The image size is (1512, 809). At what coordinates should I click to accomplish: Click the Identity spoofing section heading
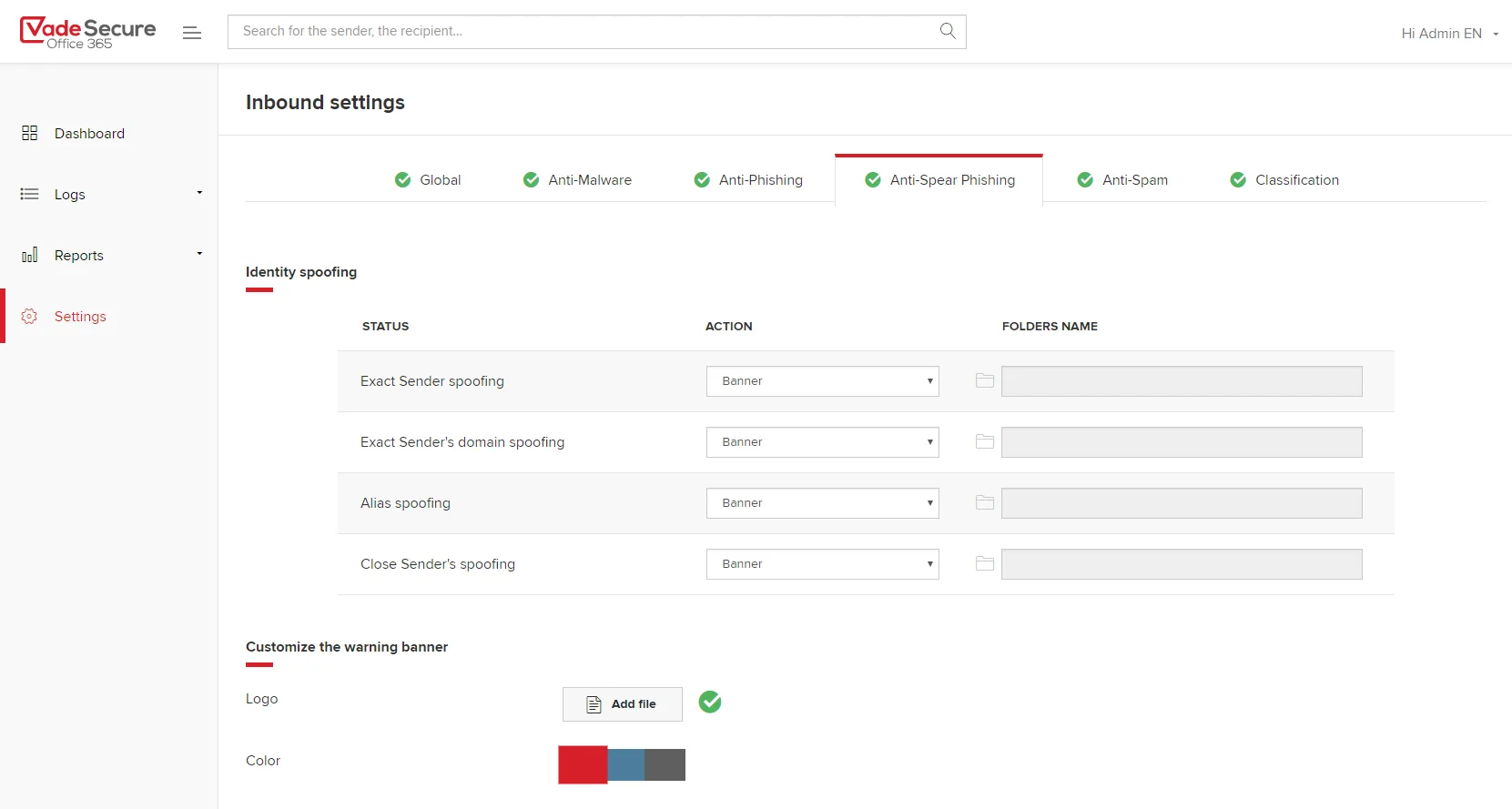(x=301, y=271)
